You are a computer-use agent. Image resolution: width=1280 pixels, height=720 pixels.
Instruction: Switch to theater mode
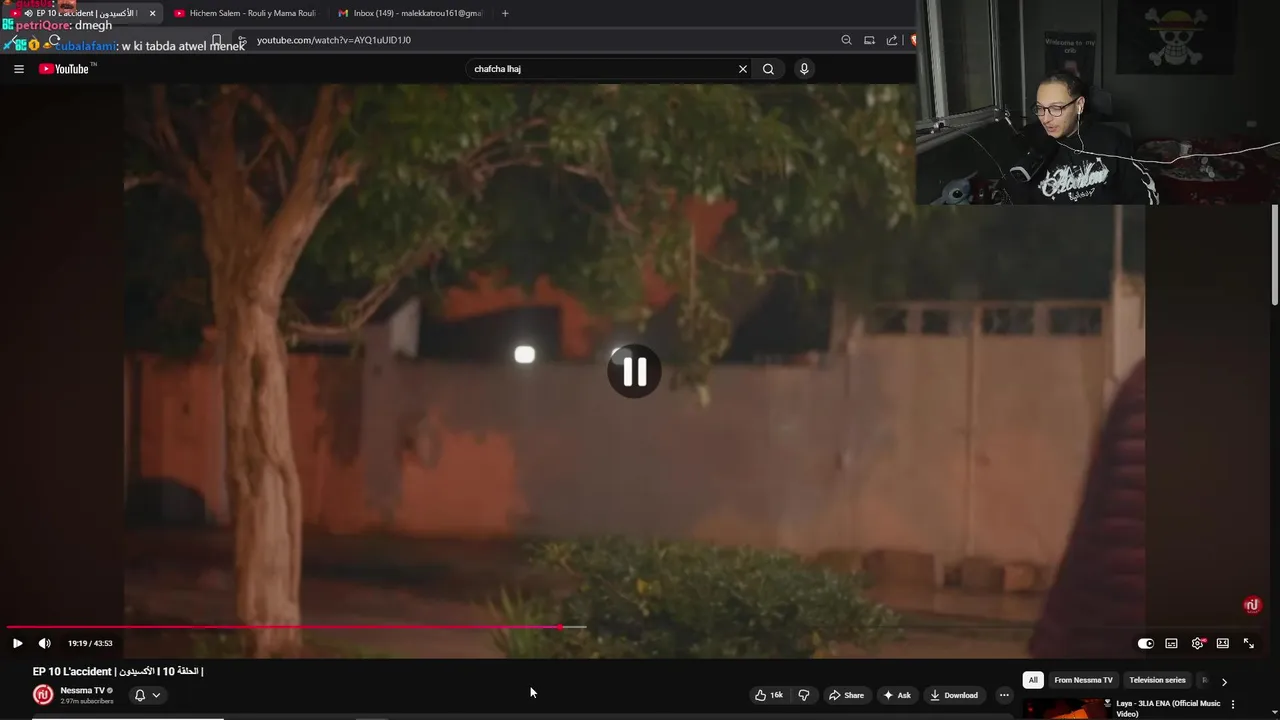point(1222,643)
